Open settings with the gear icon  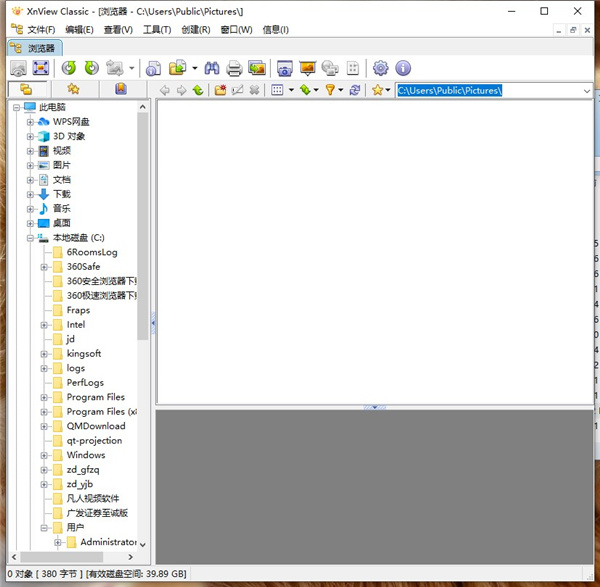pos(380,68)
